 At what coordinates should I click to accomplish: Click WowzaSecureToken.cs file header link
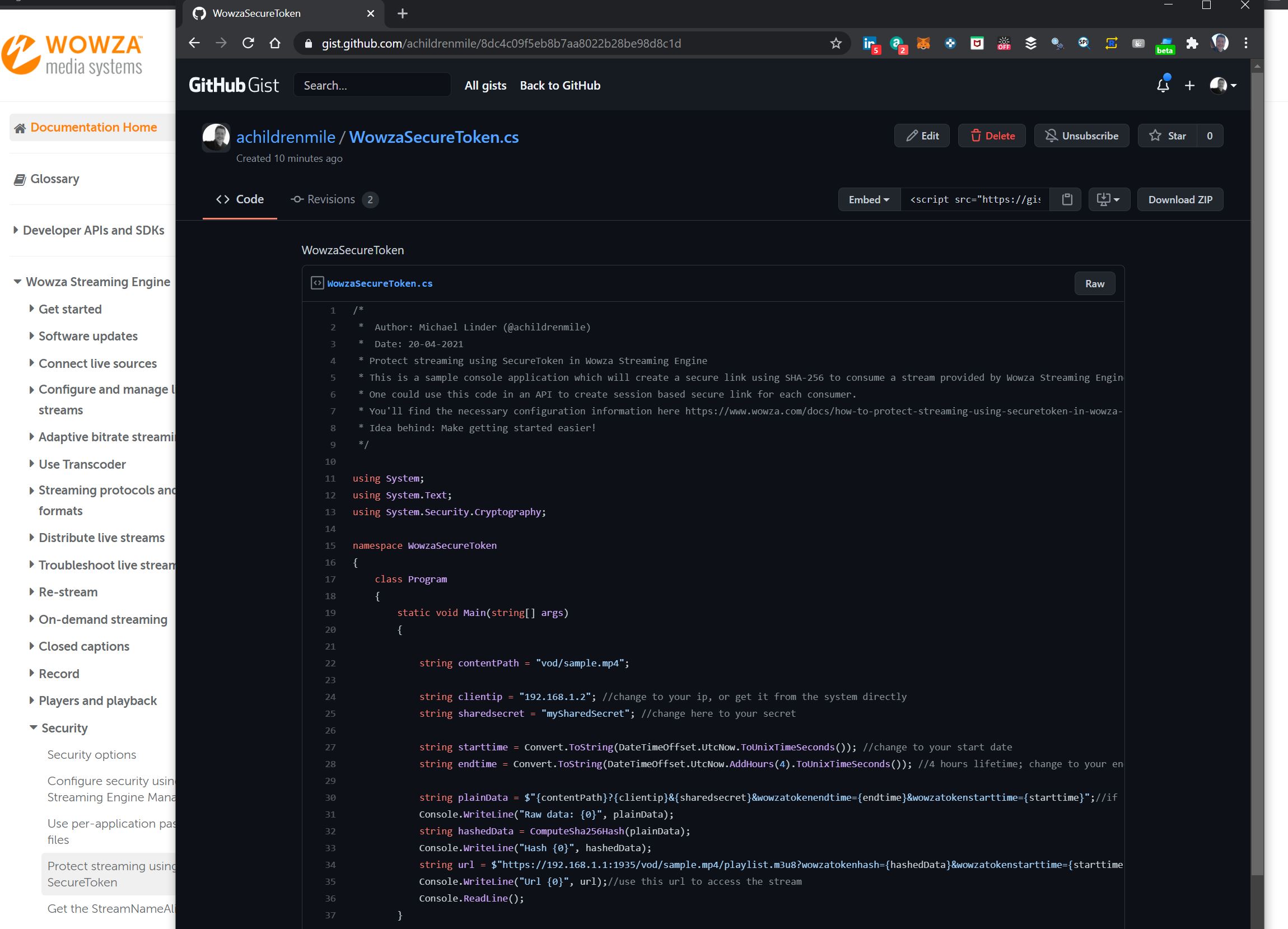[x=379, y=283]
